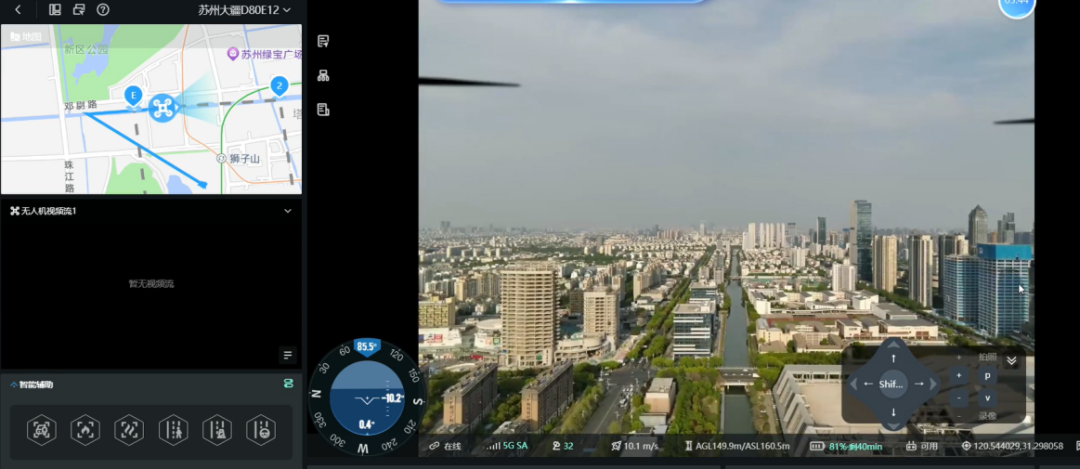Toggle the V video record button
This screenshot has height=469, width=1080.
(x=987, y=398)
